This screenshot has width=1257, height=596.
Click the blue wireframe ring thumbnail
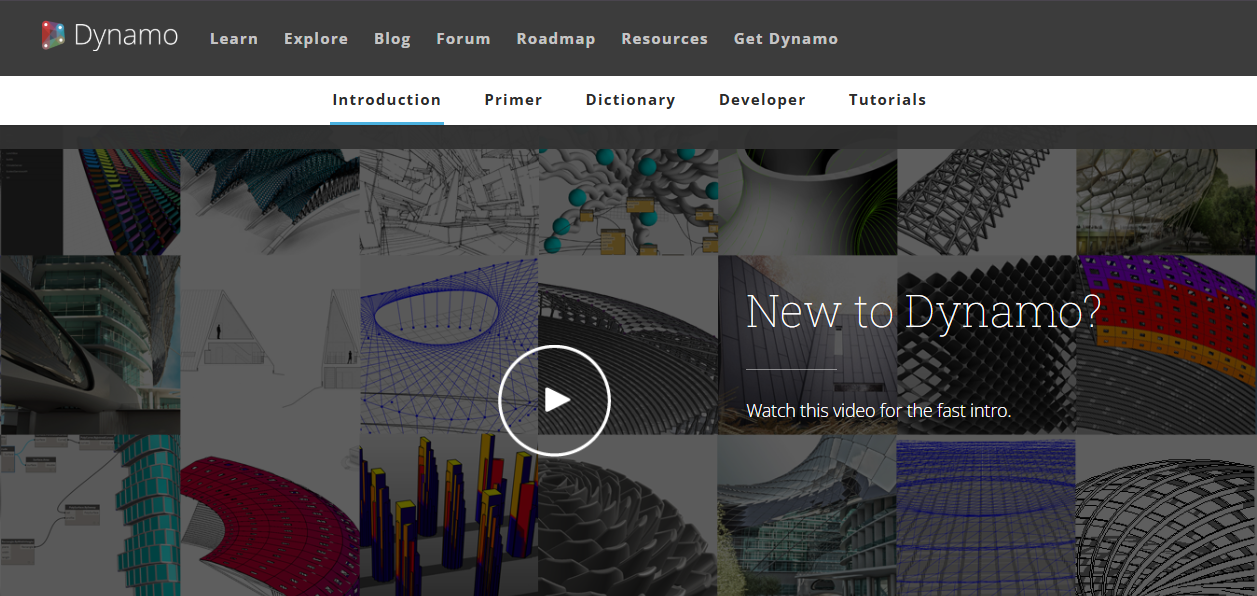[x=449, y=345]
